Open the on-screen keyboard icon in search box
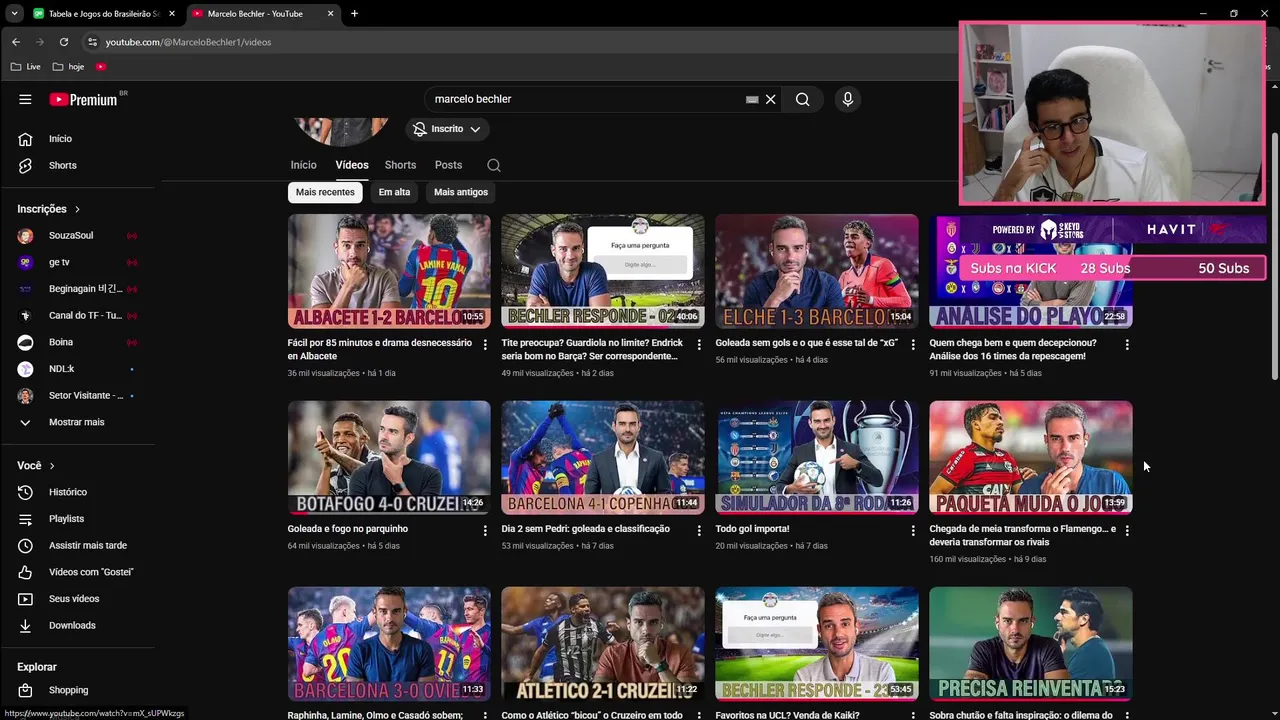The height and width of the screenshot is (720, 1280). click(752, 99)
